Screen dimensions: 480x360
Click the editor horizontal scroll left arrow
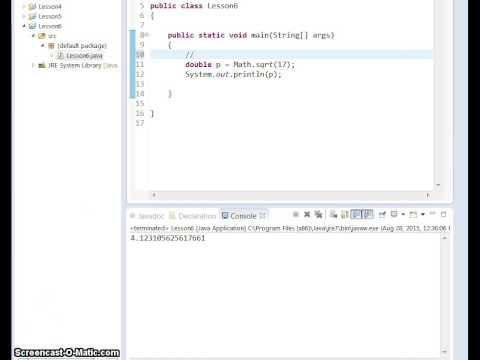154,195
